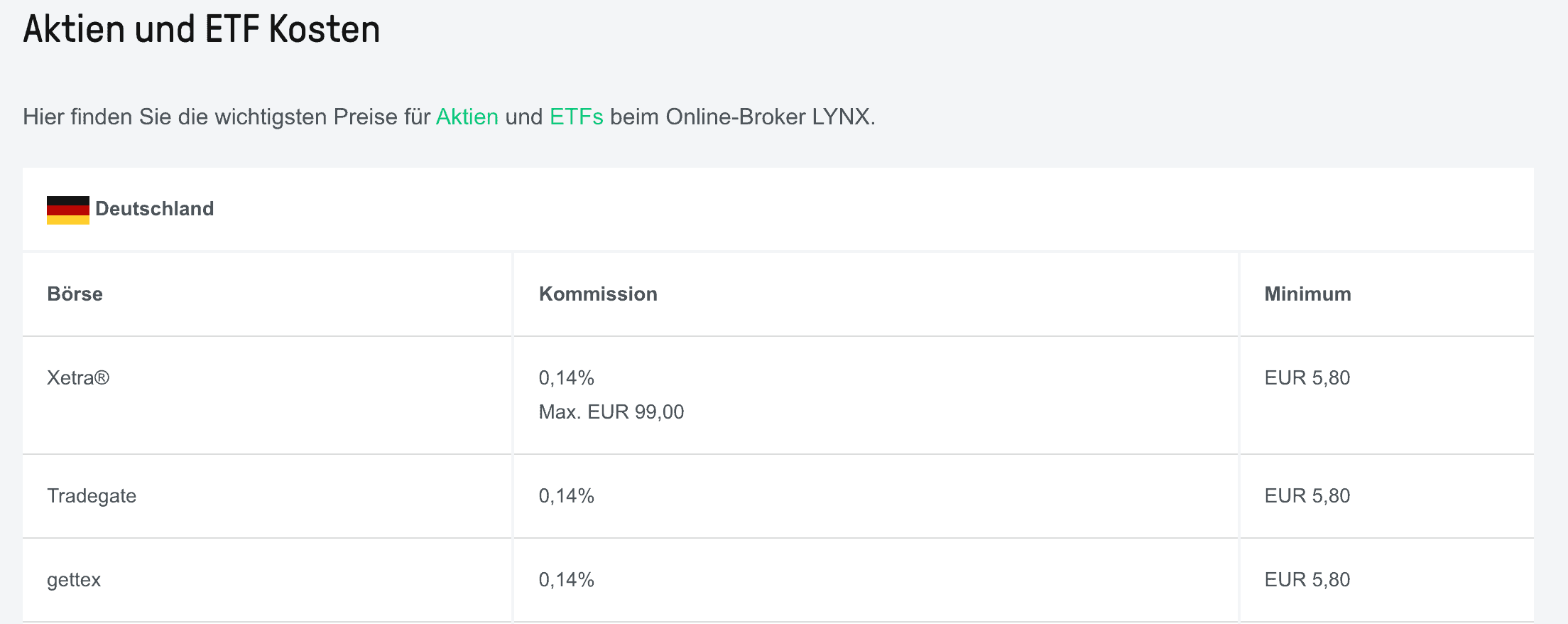
Task: Open the green Aktien link
Action: (467, 117)
